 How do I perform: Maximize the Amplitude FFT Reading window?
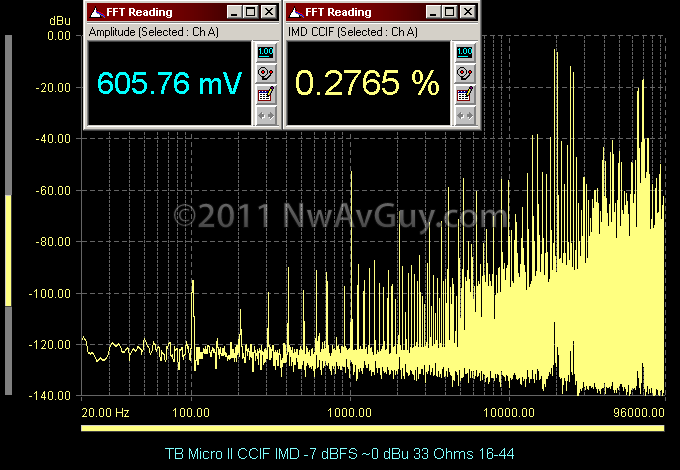click(x=251, y=12)
